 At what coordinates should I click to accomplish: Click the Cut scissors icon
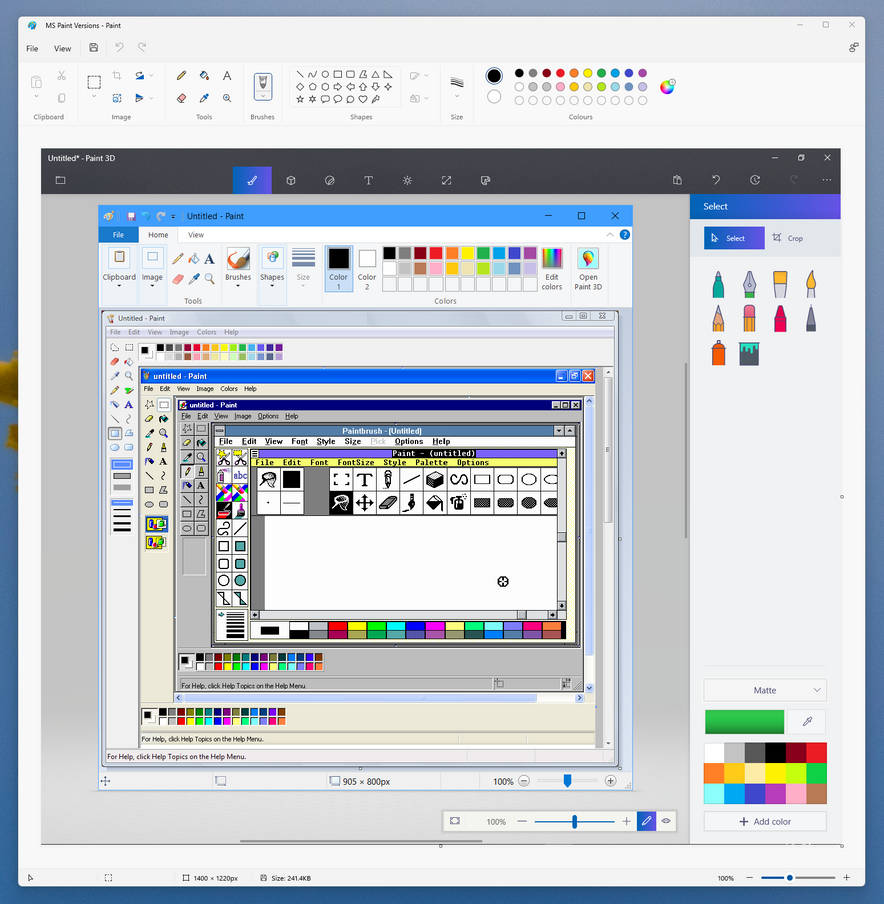point(62,76)
